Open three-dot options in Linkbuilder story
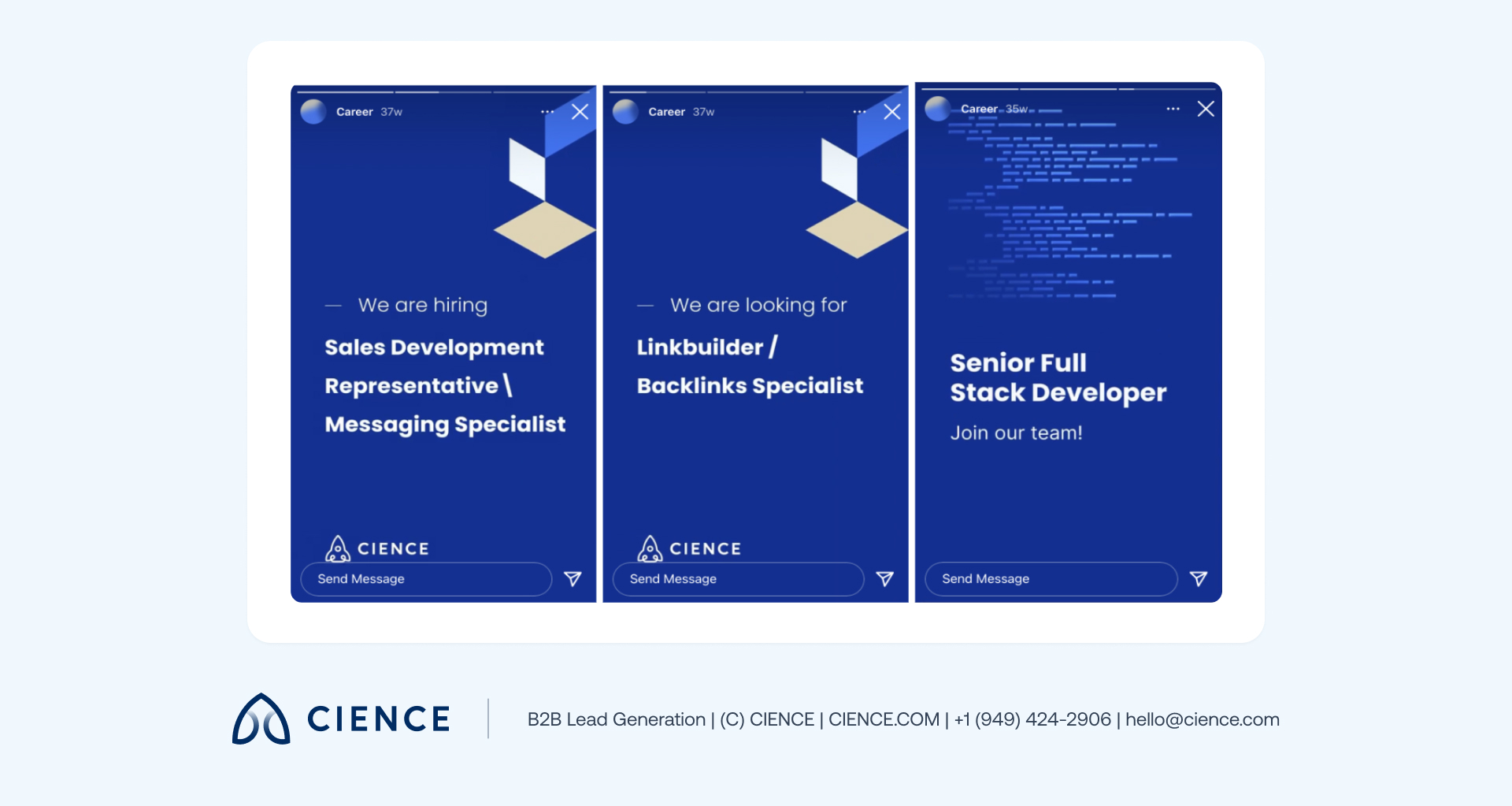This screenshot has height=806, width=1512. click(x=859, y=112)
